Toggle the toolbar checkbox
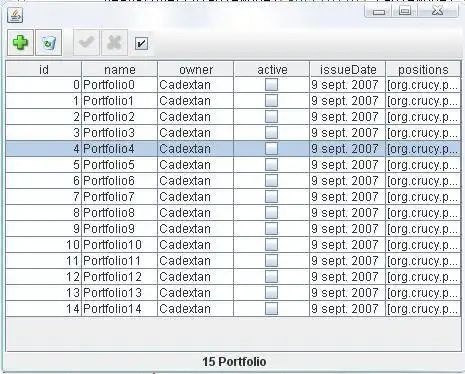Screen dimensions: 465x374 [x=141, y=43]
